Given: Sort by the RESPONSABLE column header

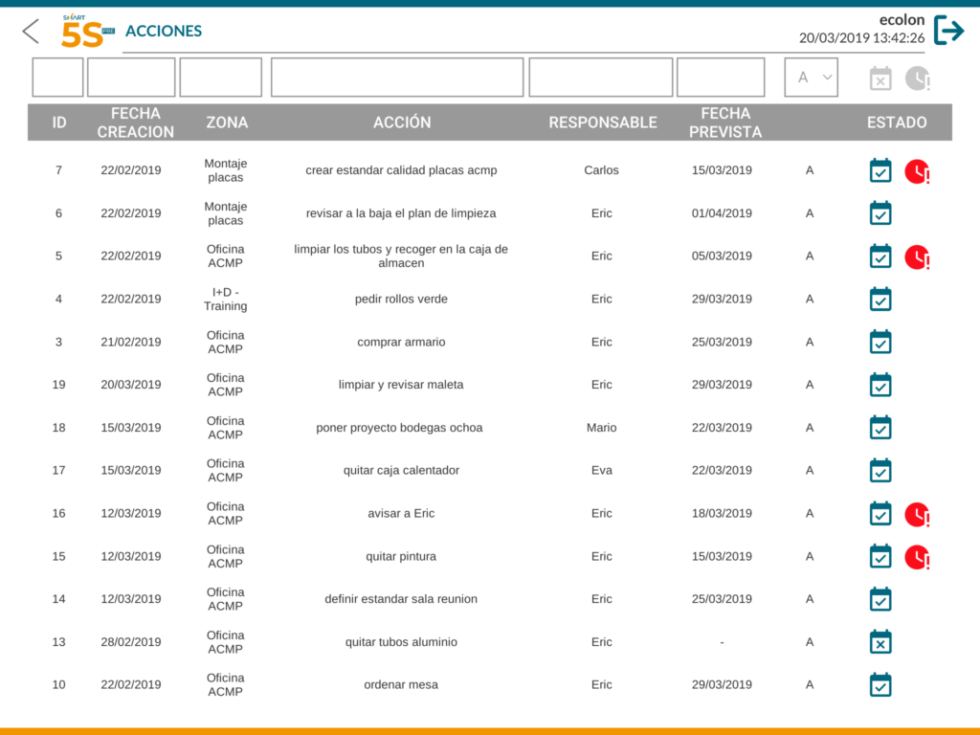Looking at the screenshot, I should click(x=602, y=122).
